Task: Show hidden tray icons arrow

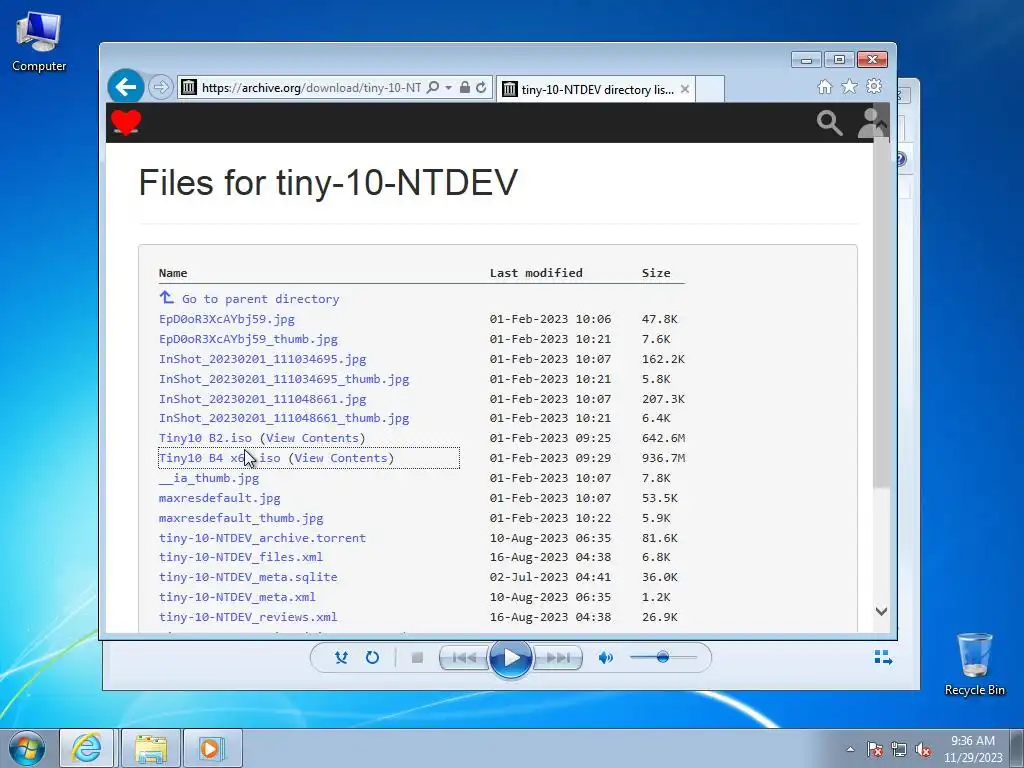Action: coord(850,750)
